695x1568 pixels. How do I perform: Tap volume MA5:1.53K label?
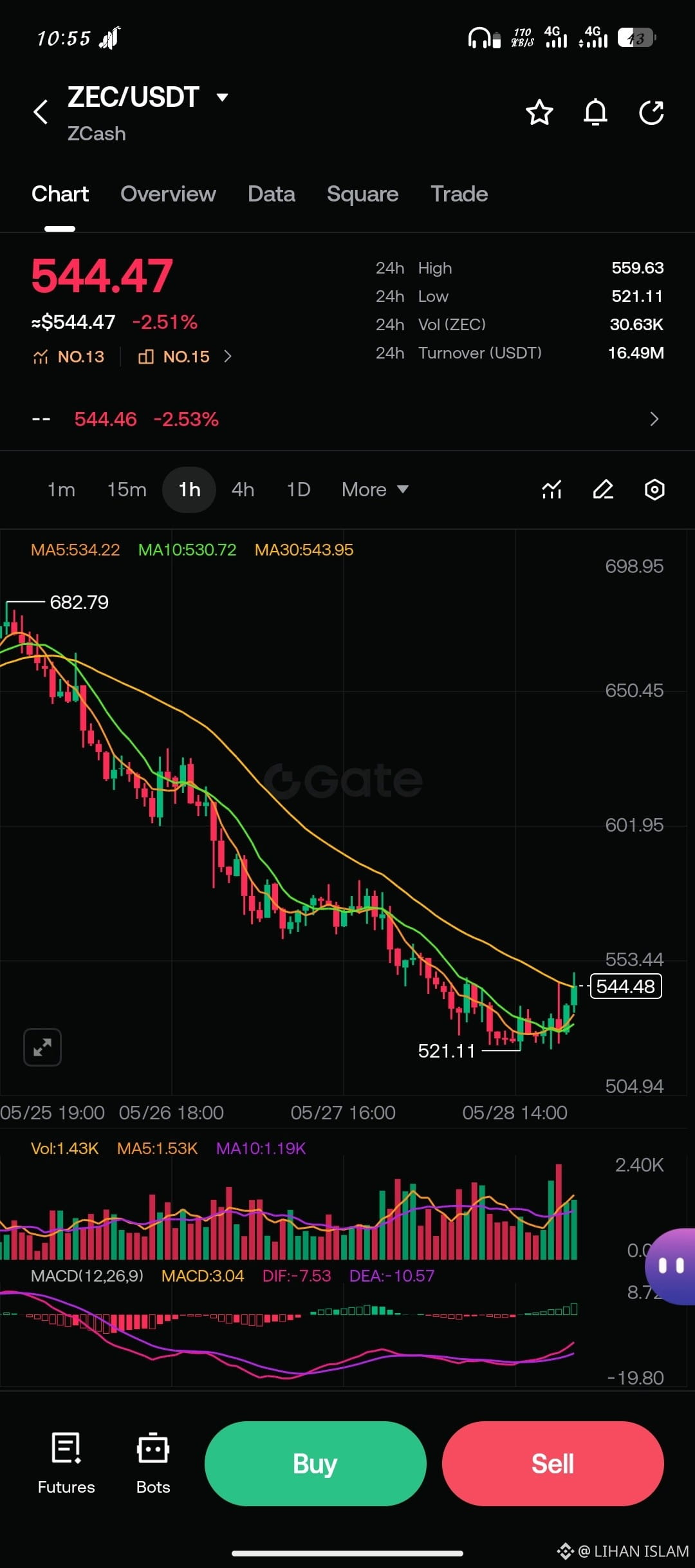click(x=157, y=1148)
